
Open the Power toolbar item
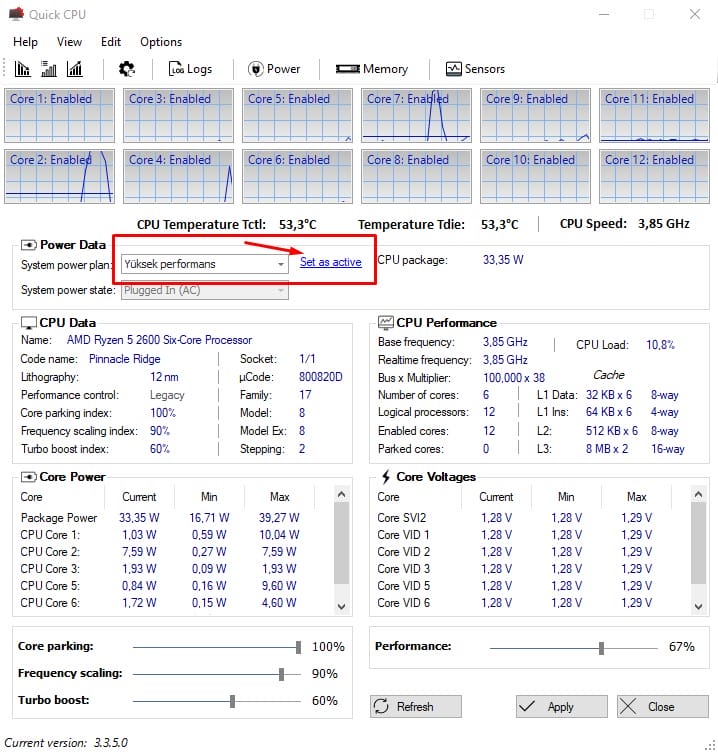tap(273, 69)
